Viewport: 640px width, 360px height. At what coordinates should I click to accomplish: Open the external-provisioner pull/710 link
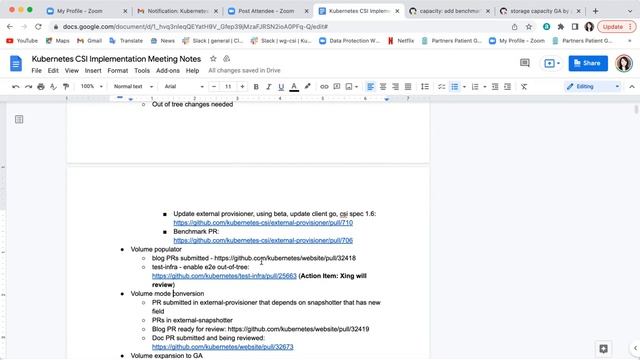[263, 222]
